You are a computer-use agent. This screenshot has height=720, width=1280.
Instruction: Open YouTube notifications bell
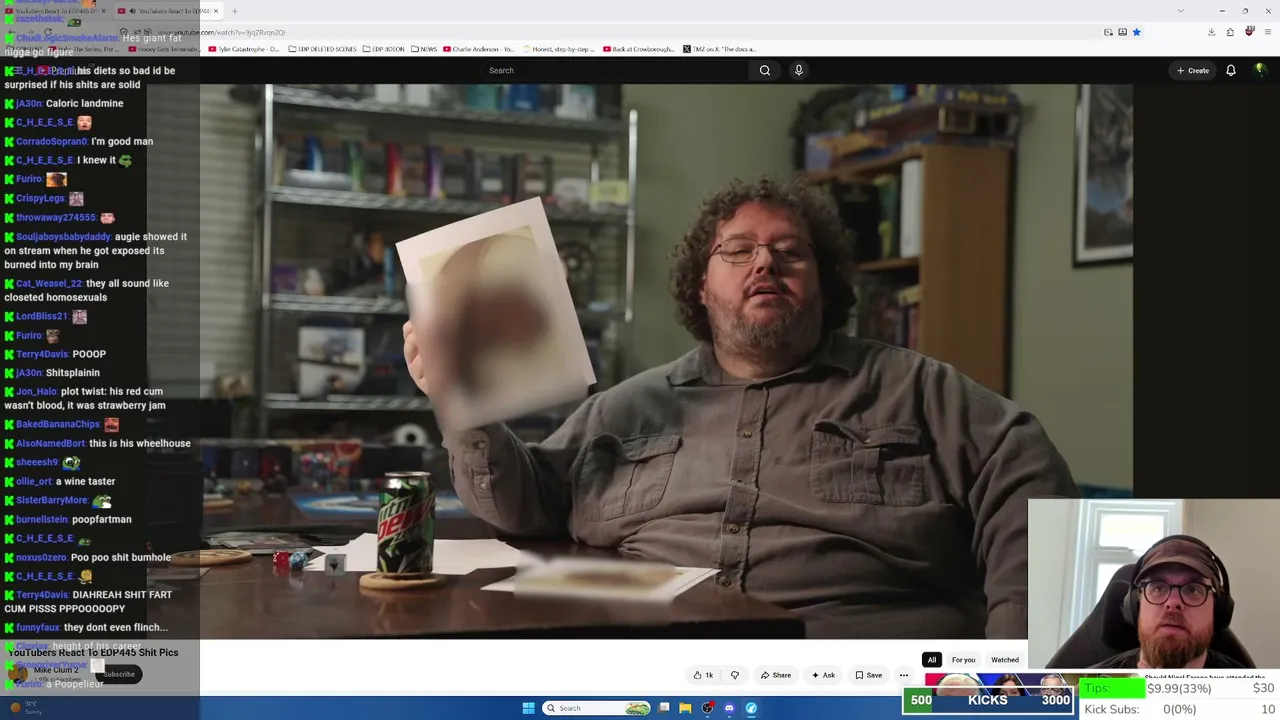[1231, 70]
